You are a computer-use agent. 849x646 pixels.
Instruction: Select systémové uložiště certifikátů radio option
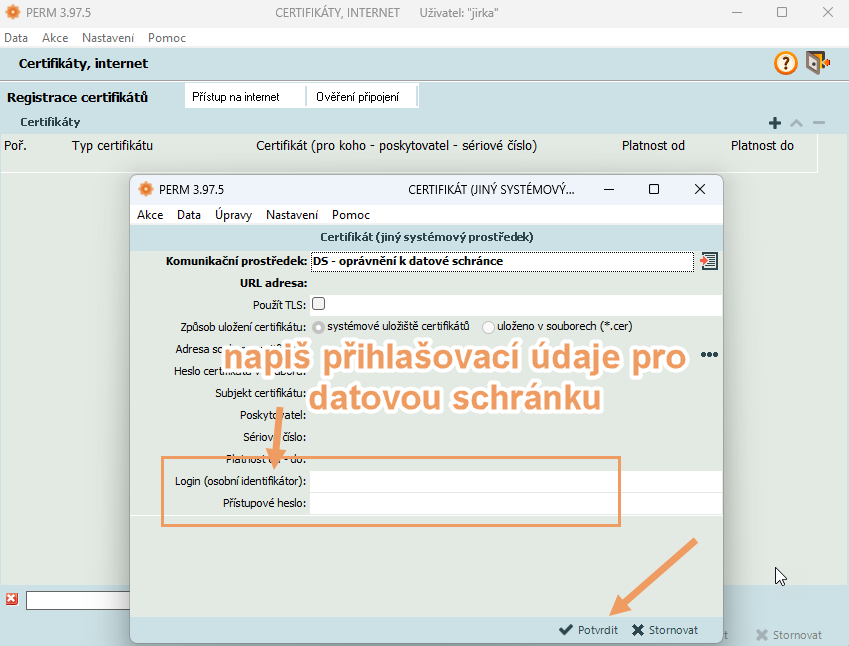pos(318,327)
